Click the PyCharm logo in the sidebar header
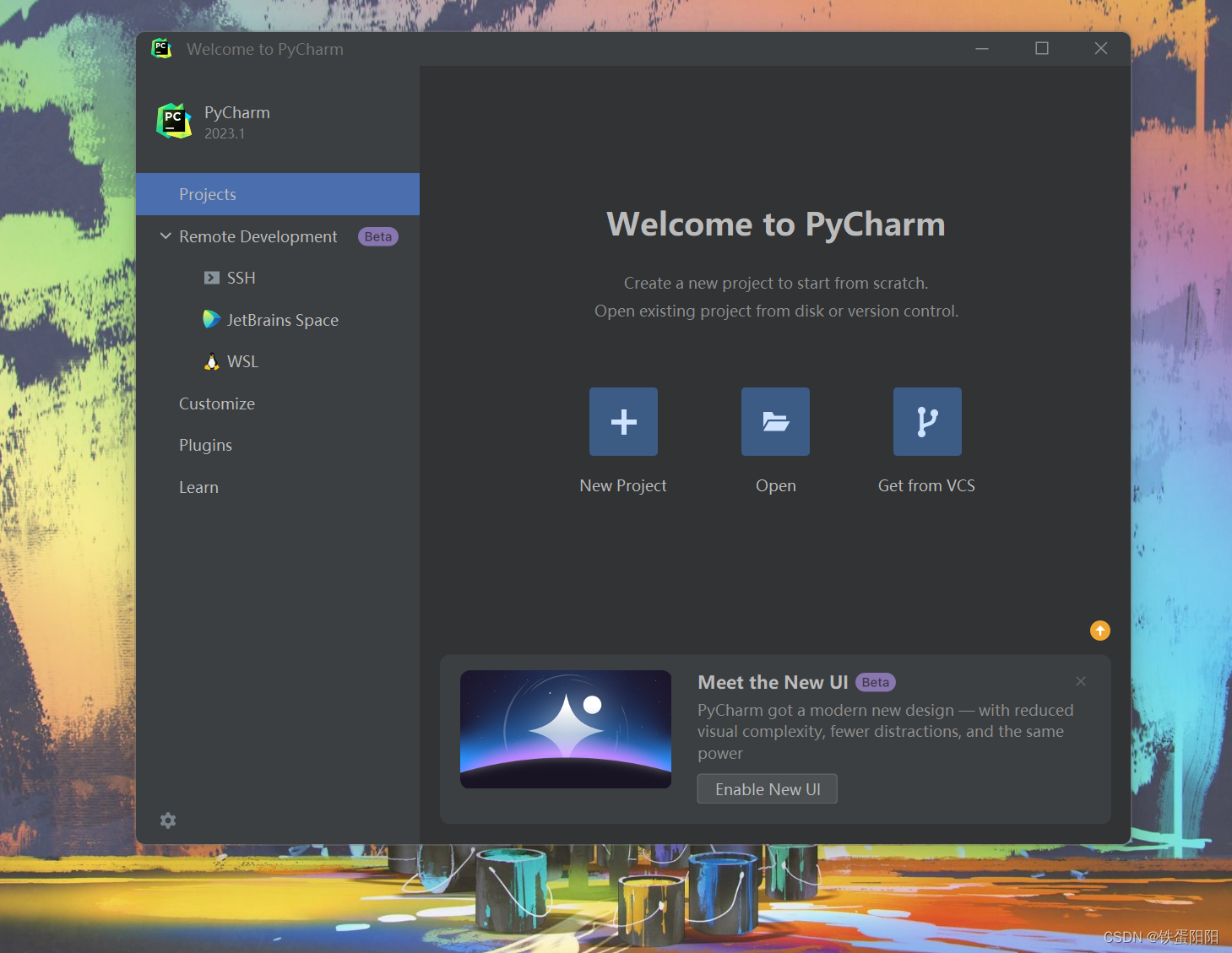The height and width of the screenshot is (953, 1232). (174, 121)
